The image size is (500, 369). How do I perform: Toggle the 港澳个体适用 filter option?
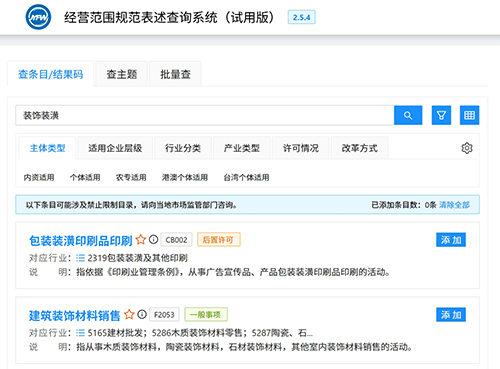pyautogui.click(x=185, y=177)
